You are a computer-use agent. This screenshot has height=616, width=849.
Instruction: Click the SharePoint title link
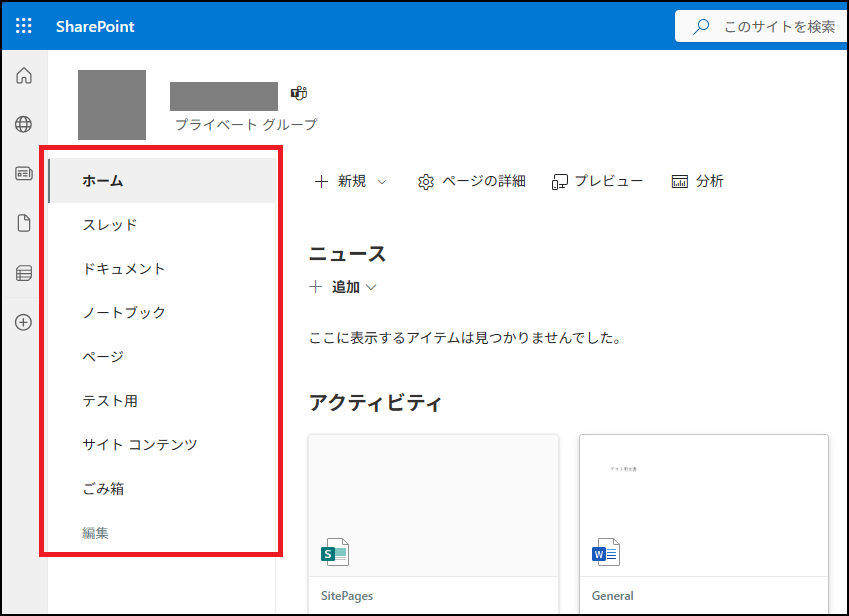click(x=95, y=27)
